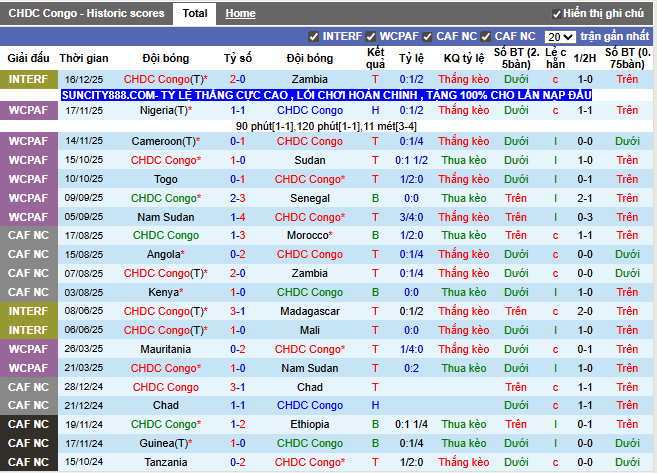The image size is (657, 473).
Task: Switch to the Total tab
Action: point(195,13)
